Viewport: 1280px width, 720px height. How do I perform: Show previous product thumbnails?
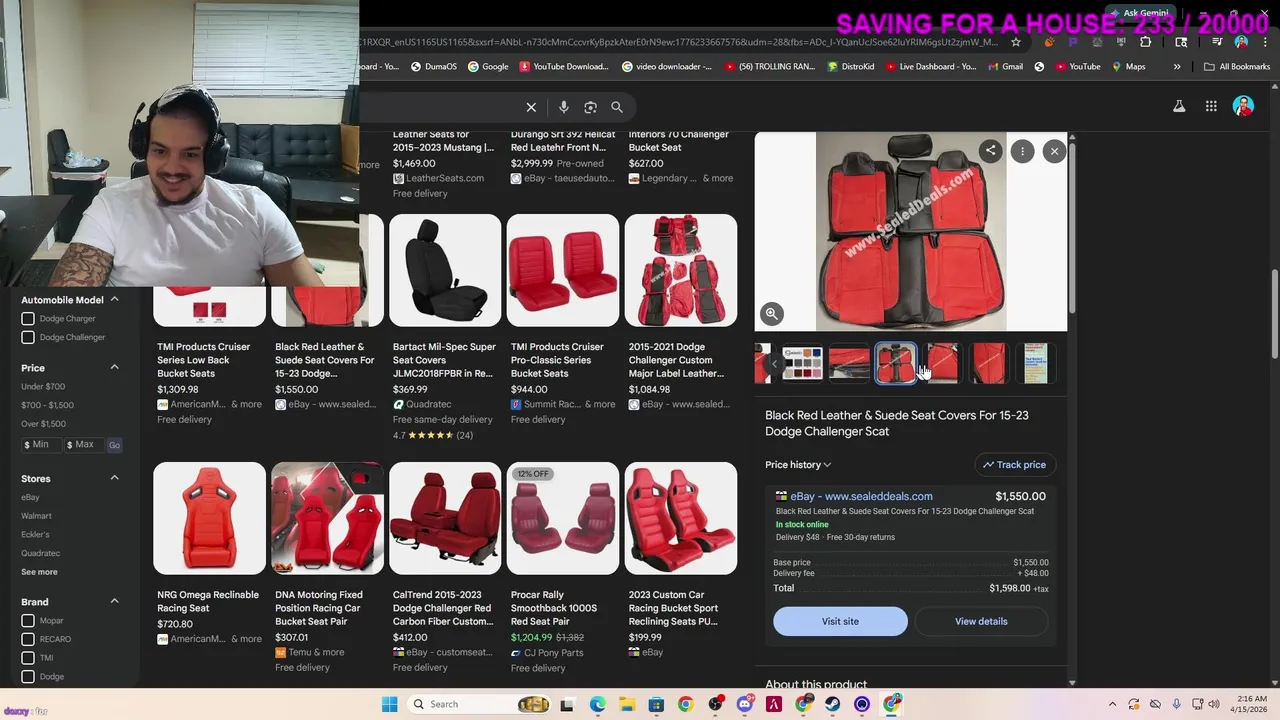click(773, 364)
